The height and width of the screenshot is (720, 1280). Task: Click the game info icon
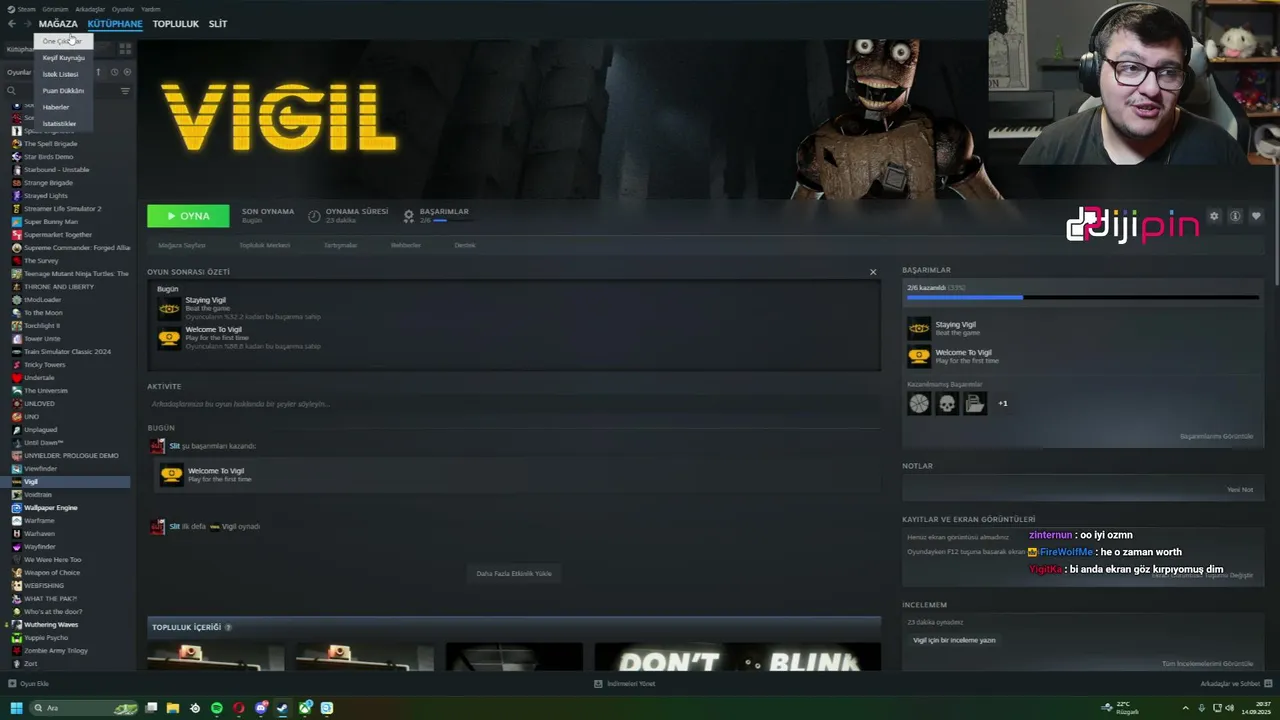tap(1235, 216)
